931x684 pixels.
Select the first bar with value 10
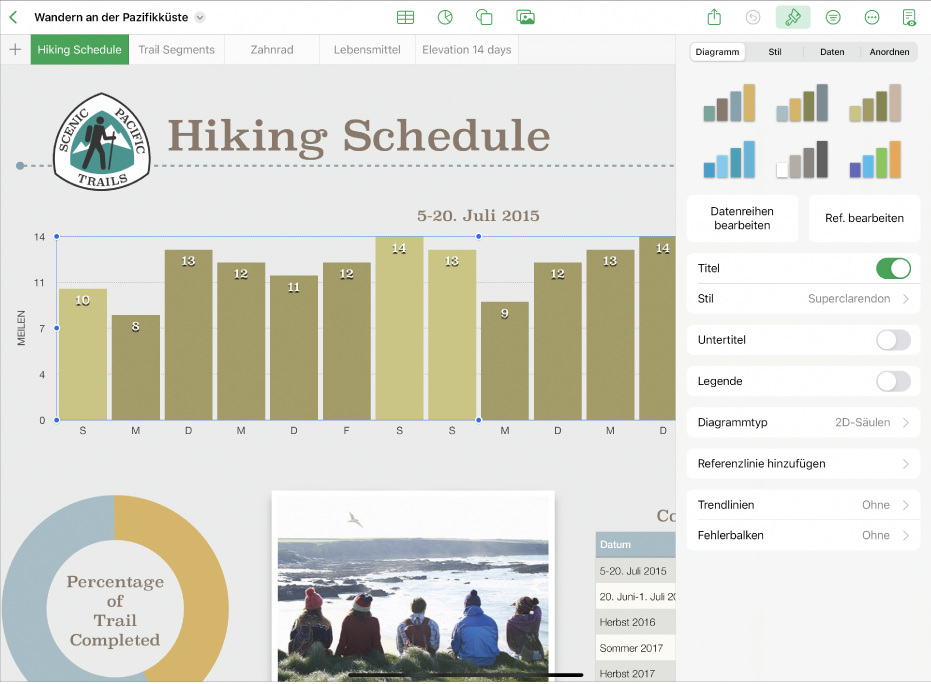tap(83, 354)
